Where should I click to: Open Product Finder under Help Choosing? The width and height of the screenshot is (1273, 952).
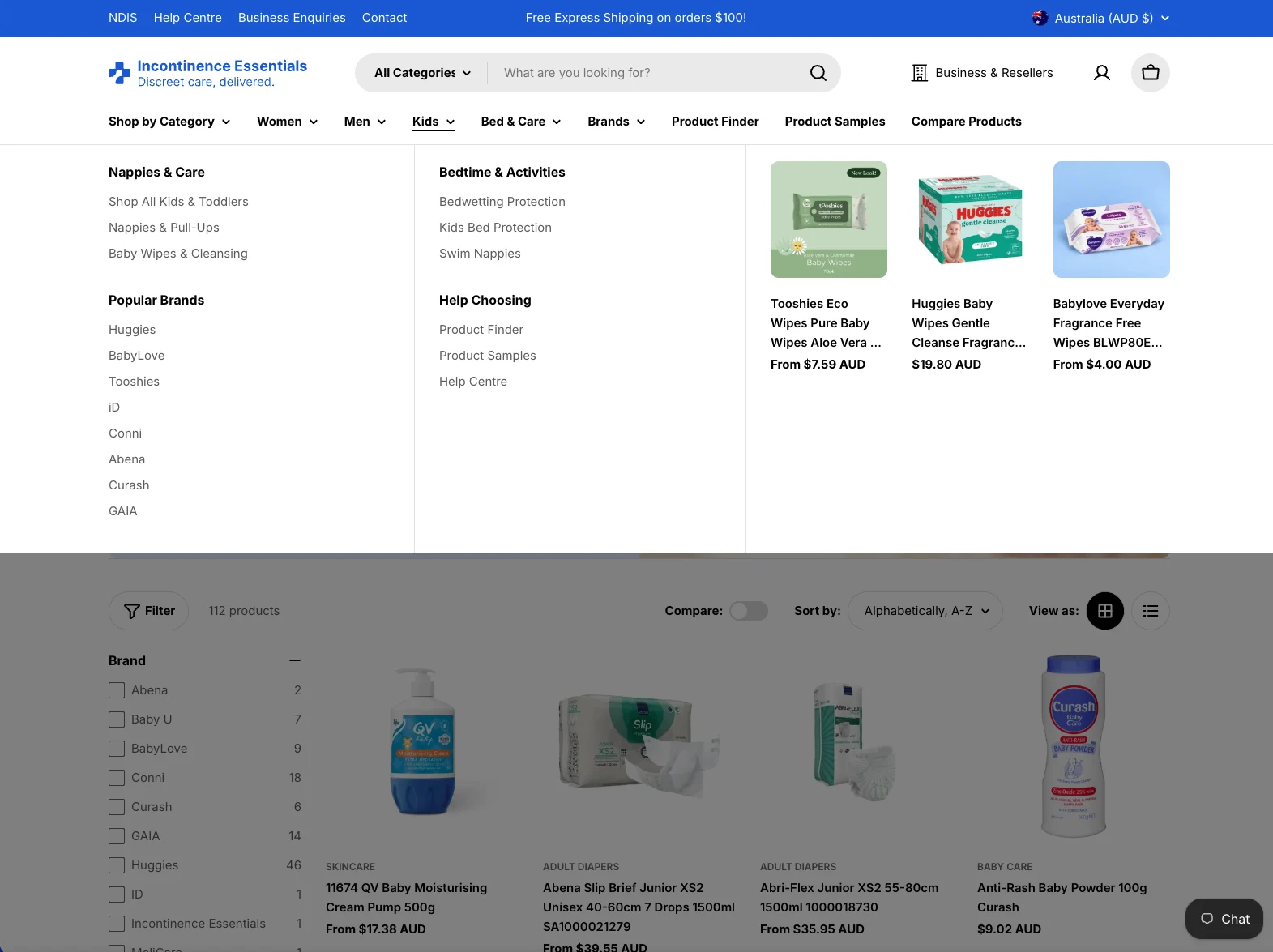[x=481, y=330]
